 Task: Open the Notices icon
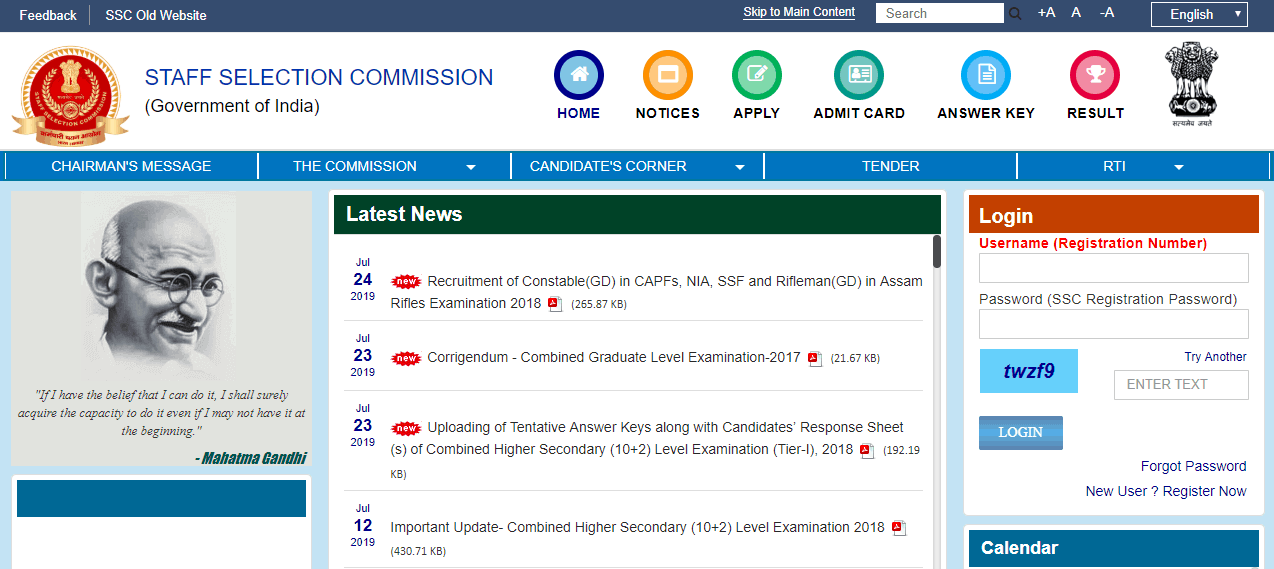pyautogui.click(x=667, y=75)
